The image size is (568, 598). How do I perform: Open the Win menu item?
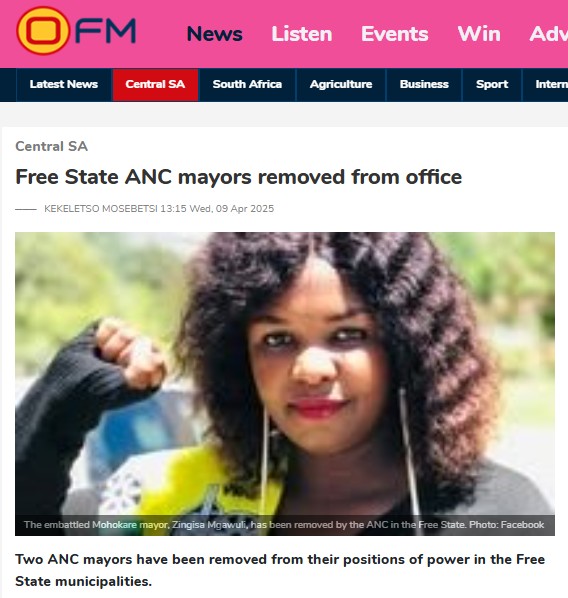(x=479, y=34)
